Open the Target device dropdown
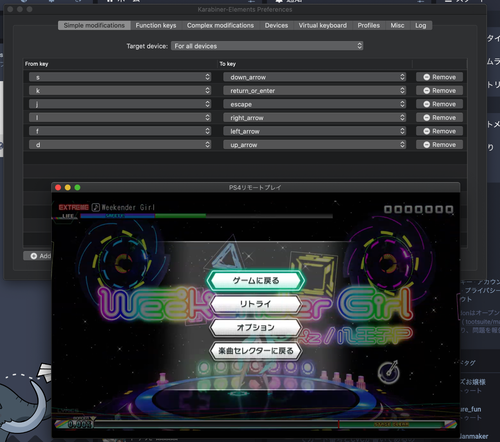The width and height of the screenshot is (500, 442). (x=267, y=46)
